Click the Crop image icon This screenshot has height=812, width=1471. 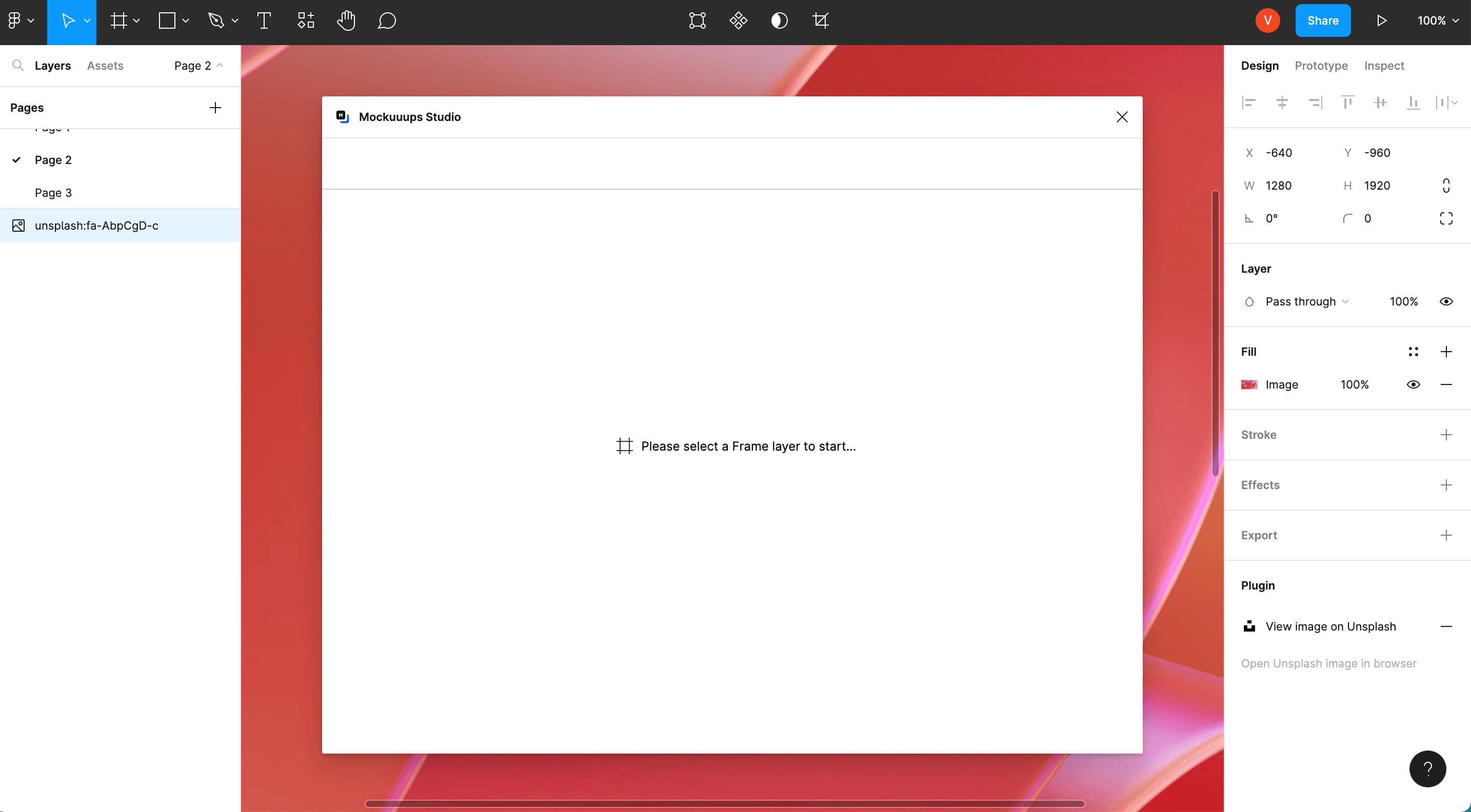(821, 21)
